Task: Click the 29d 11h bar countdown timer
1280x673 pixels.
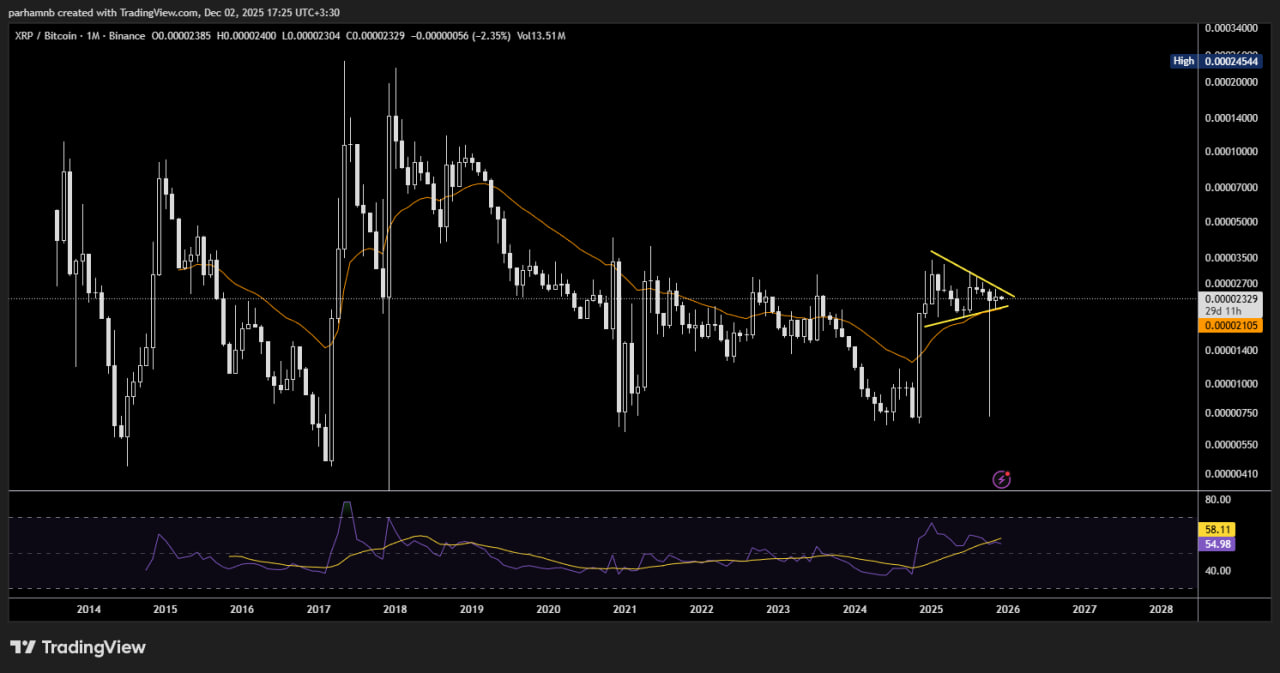Action: tap(1224, 311)
